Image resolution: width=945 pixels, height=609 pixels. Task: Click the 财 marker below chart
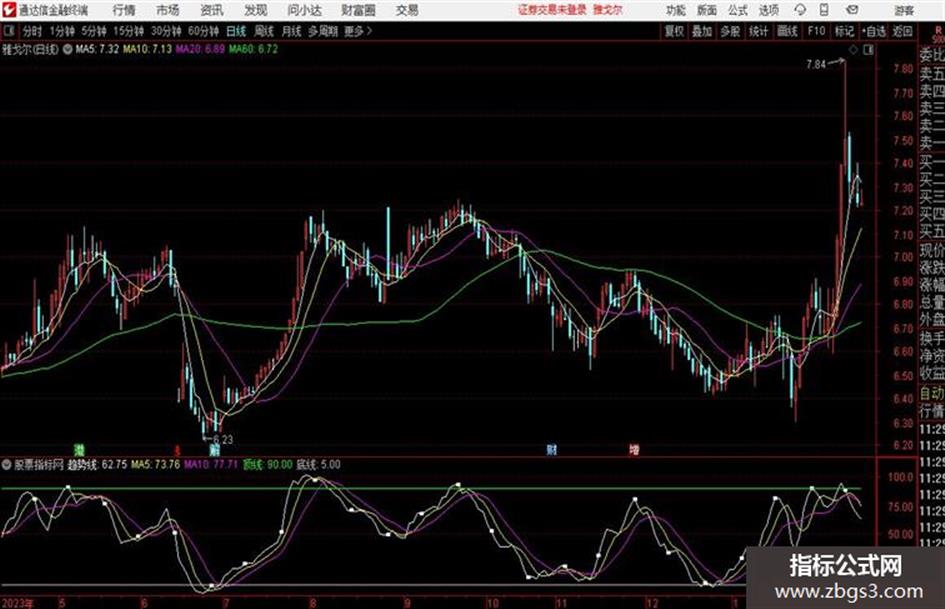click(551, 449)
